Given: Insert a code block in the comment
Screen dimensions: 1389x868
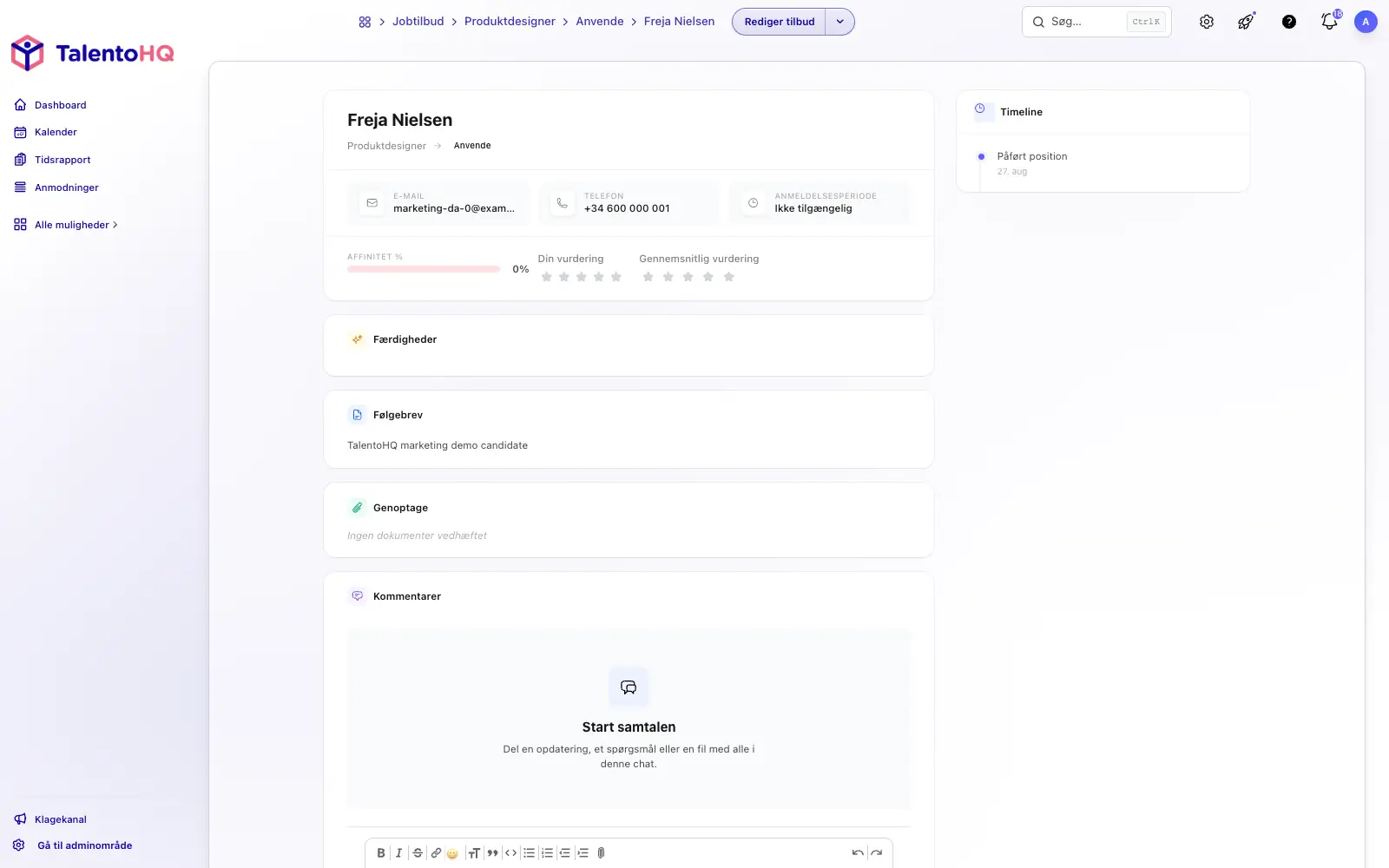Looking at the screenshot, I should (510, 853).
